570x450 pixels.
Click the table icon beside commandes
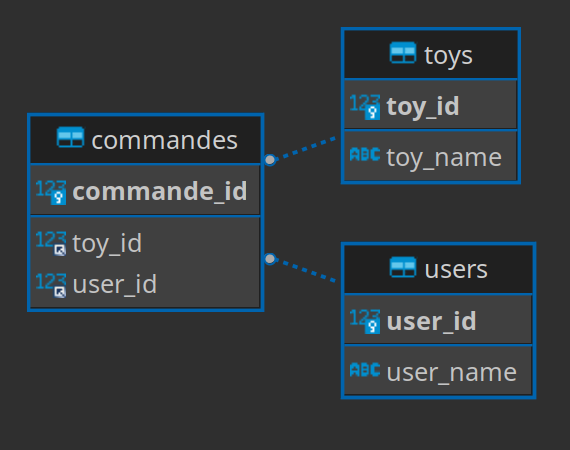point(71,137)
